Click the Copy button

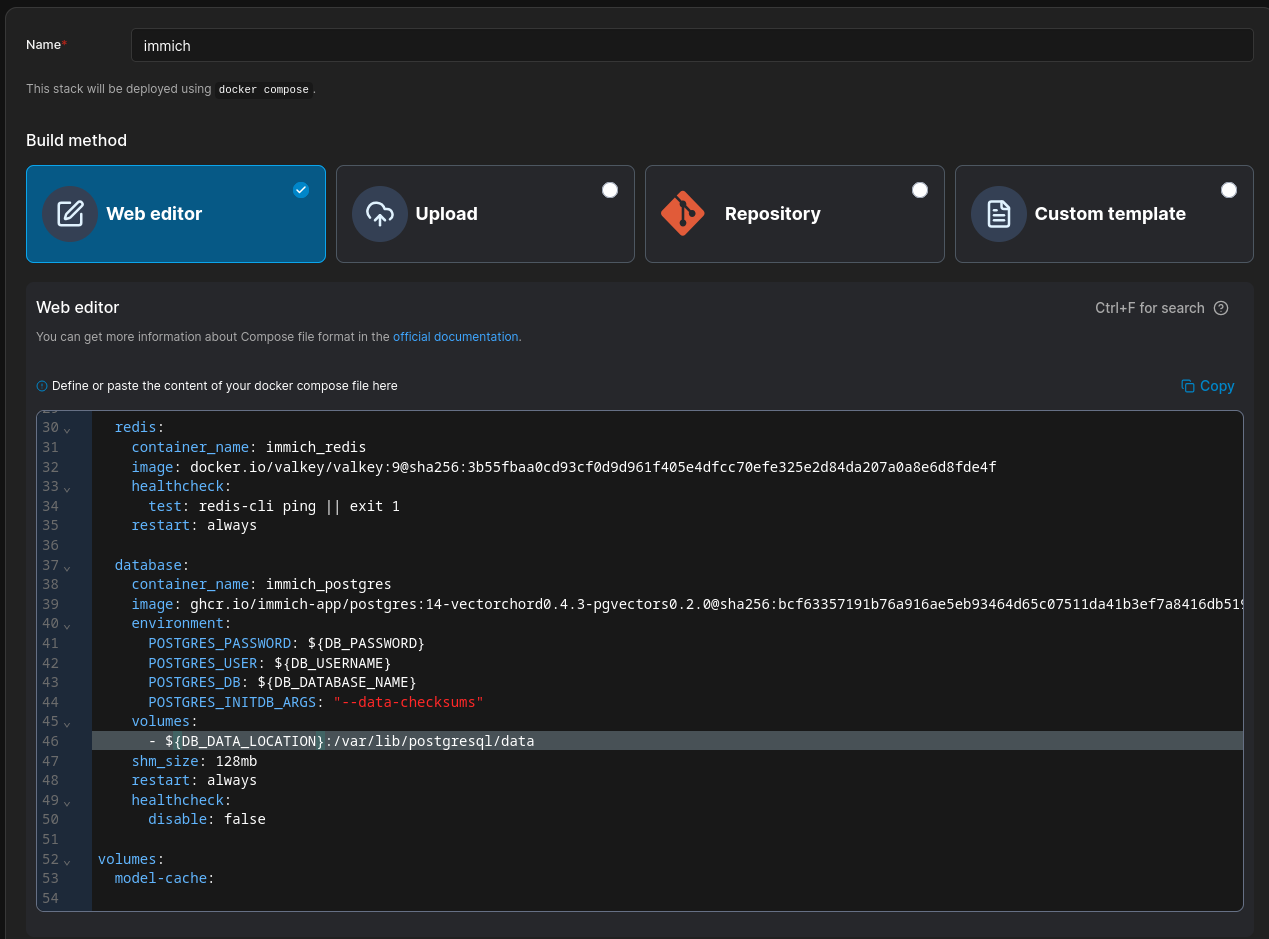pos(1207,386)
